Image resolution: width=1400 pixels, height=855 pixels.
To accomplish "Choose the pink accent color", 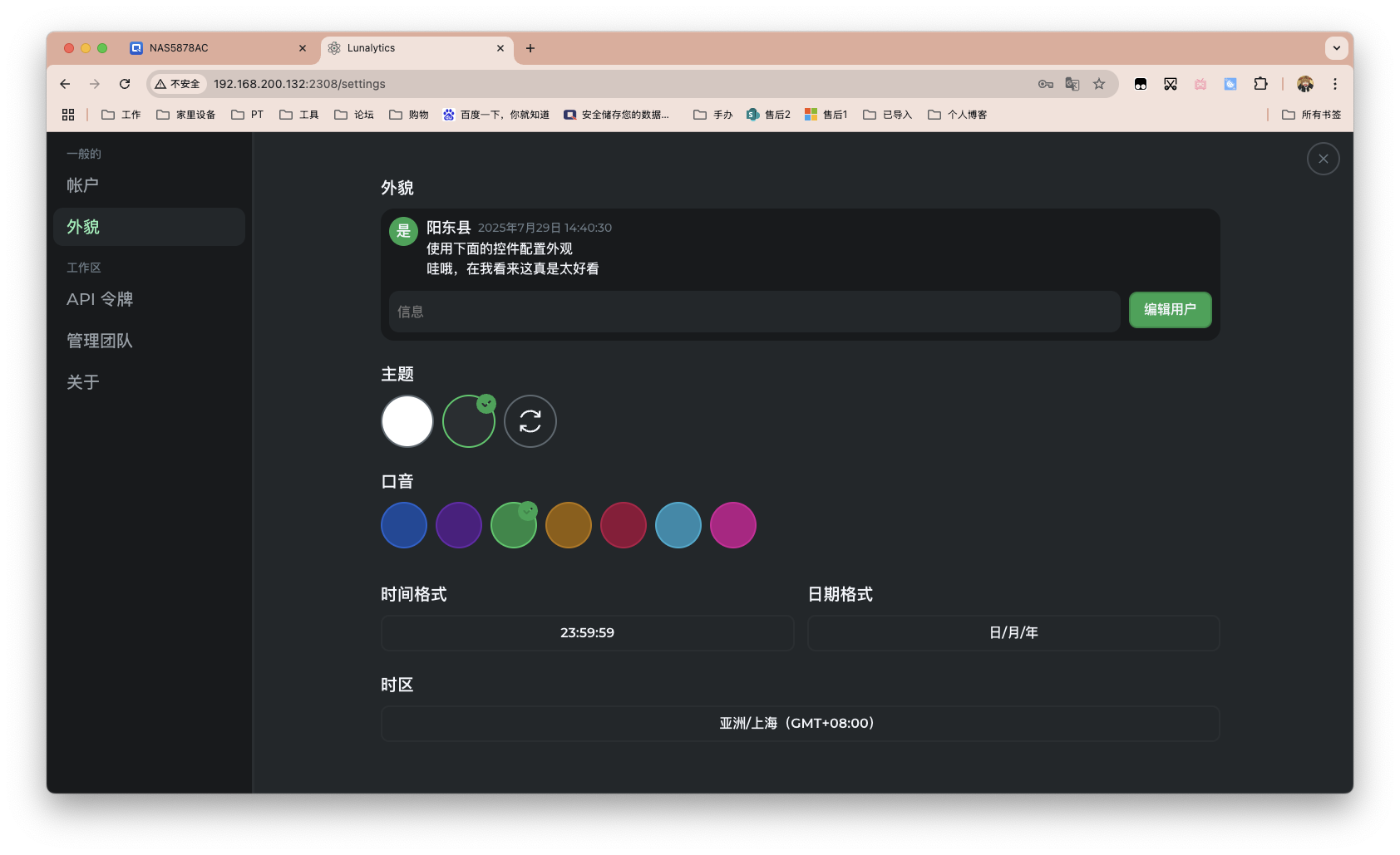I will point(733,524).
